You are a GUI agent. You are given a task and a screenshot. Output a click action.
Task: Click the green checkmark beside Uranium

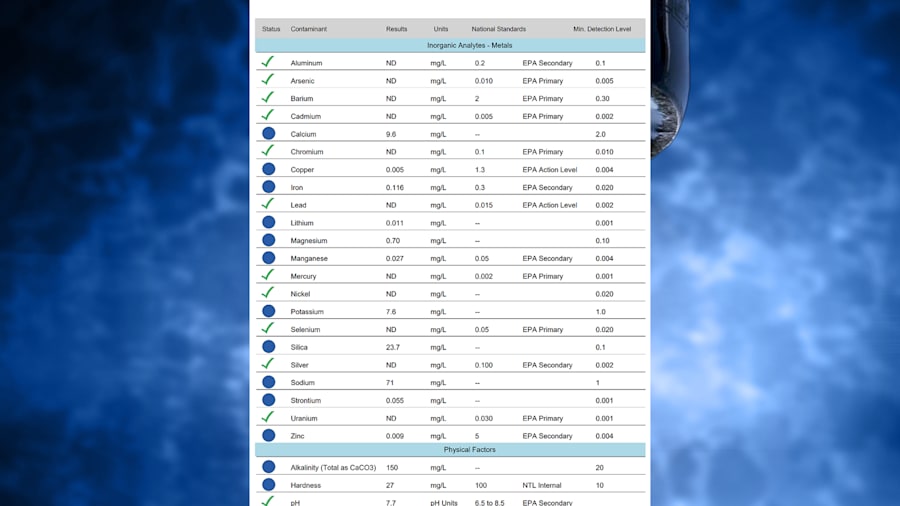point(267,417)
